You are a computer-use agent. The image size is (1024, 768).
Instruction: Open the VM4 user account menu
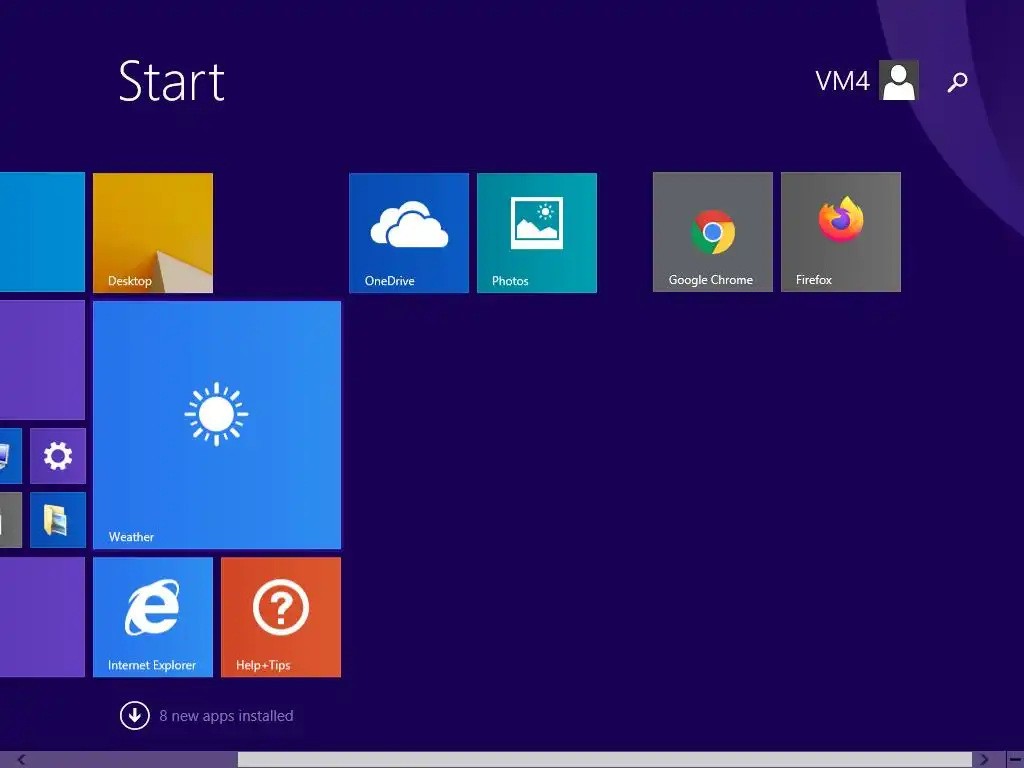coord(867,80)
